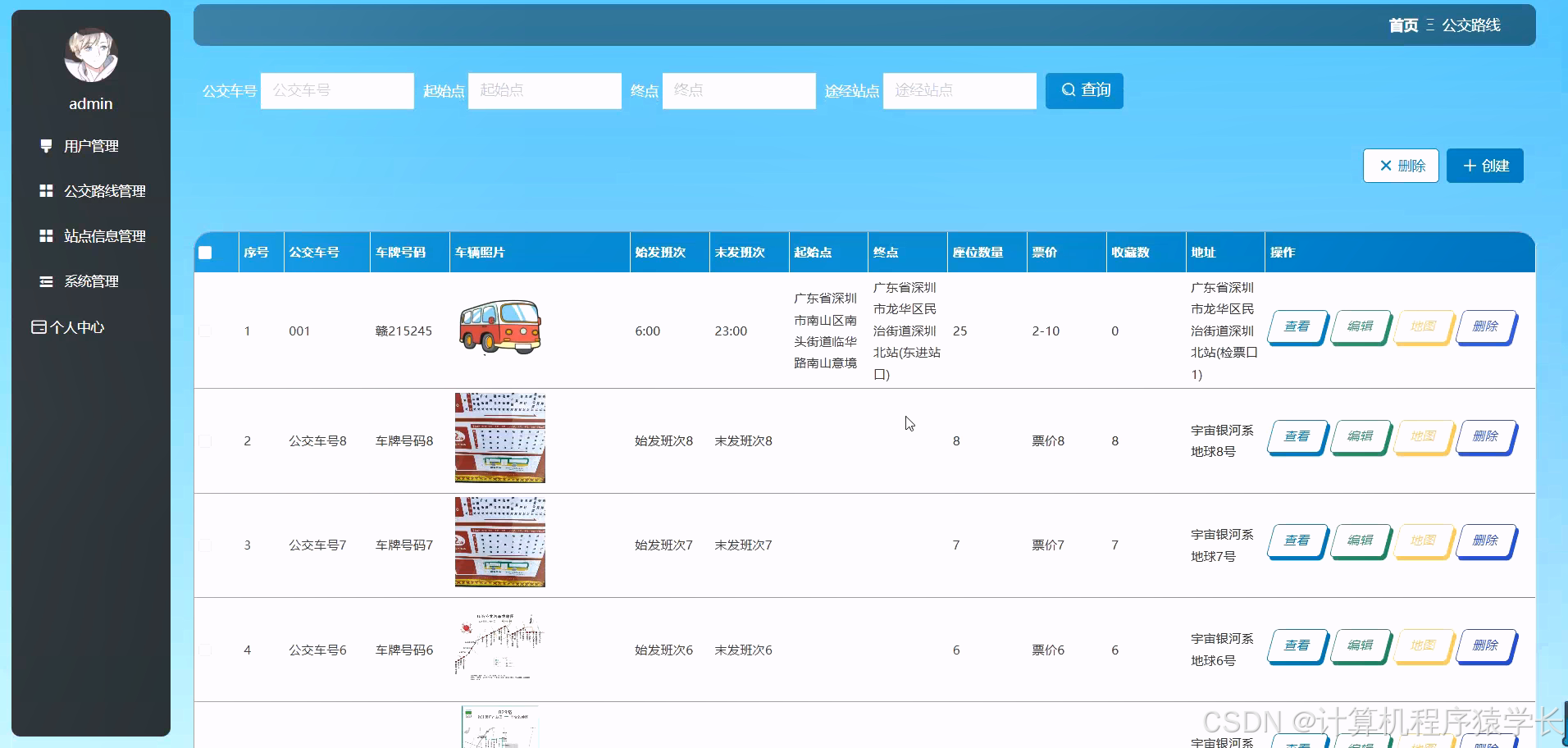Select the 站点信息管理 sidebar icon

coord(45,235)
